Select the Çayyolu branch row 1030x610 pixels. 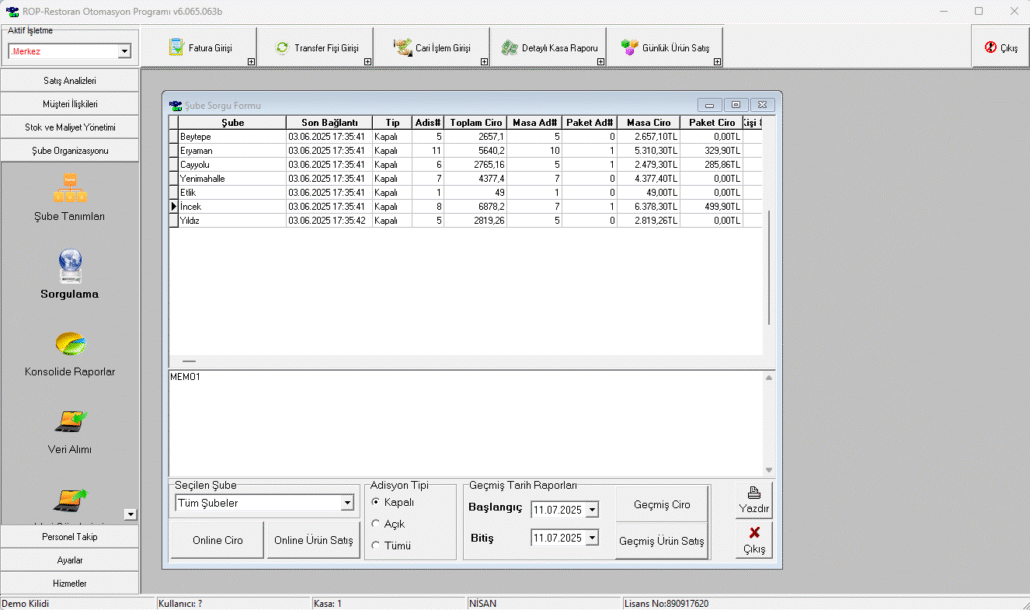[466, 165]
